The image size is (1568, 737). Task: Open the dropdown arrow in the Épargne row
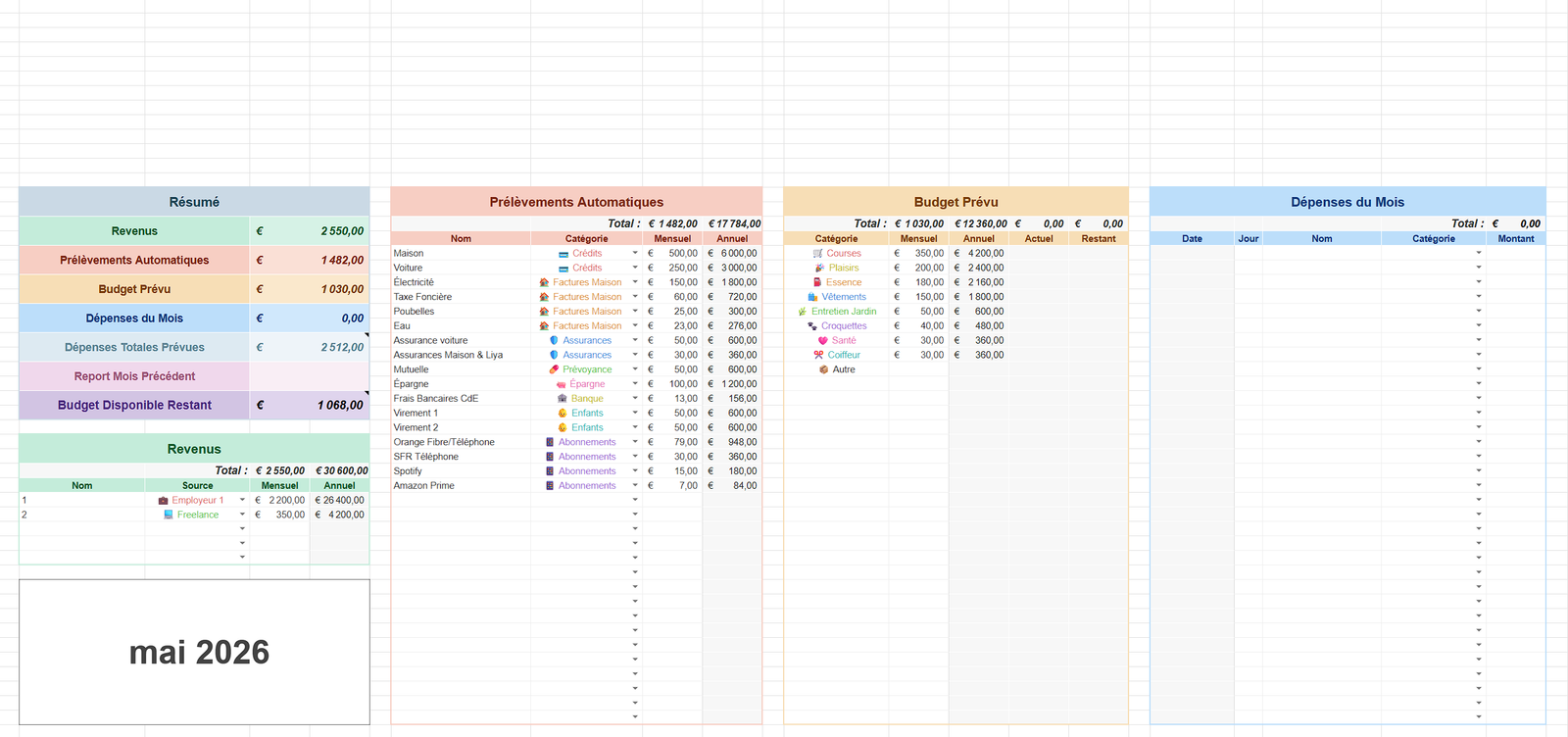coord(635,384)
